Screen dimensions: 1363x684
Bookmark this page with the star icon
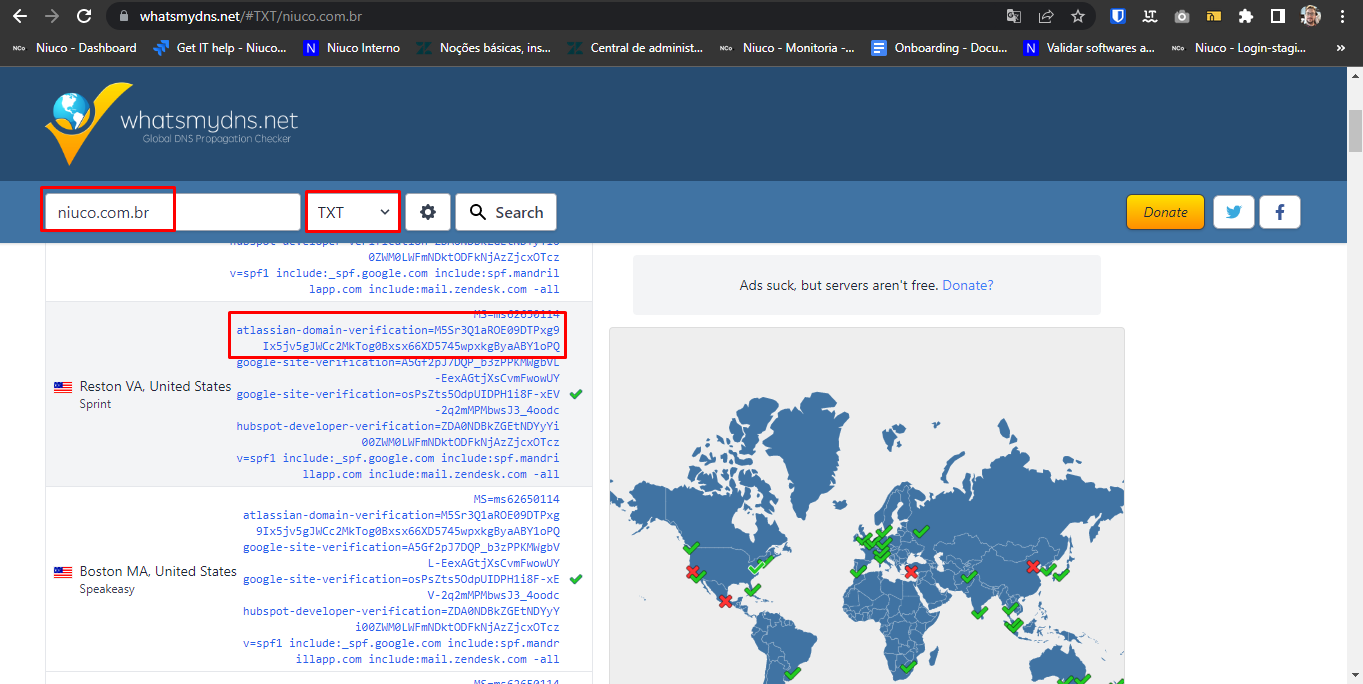[1077, 16]
